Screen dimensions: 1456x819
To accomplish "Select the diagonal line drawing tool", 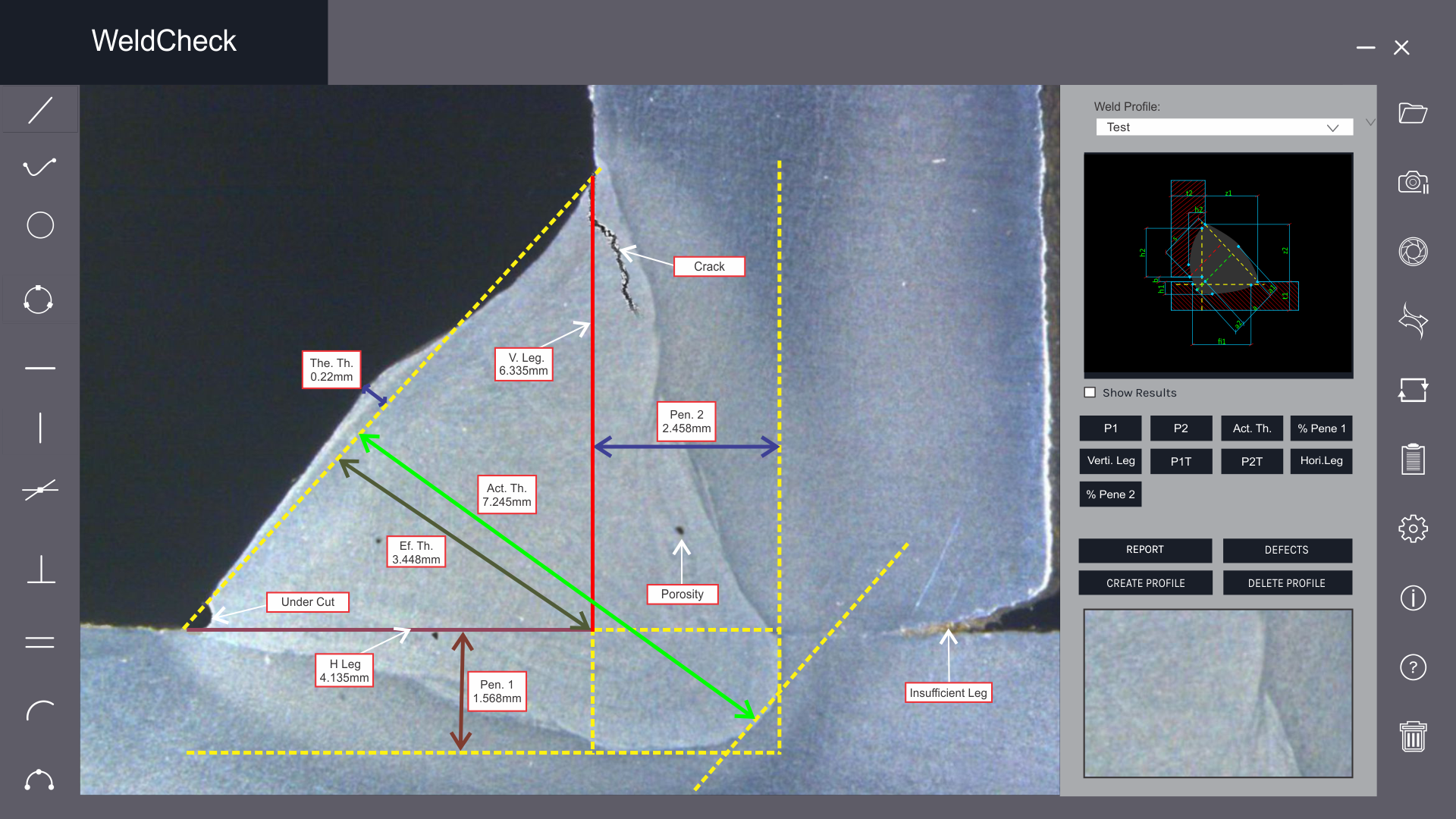I will click(x=40, y=110).
